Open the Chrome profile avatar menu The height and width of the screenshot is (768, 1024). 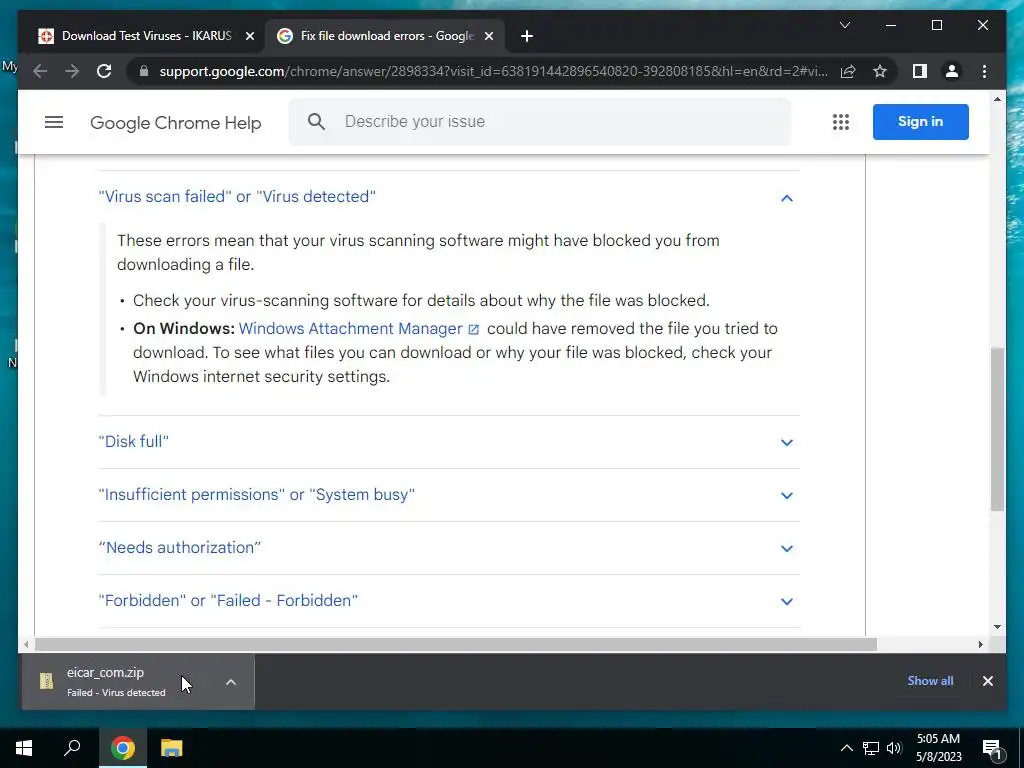click(x=952, y=71)
